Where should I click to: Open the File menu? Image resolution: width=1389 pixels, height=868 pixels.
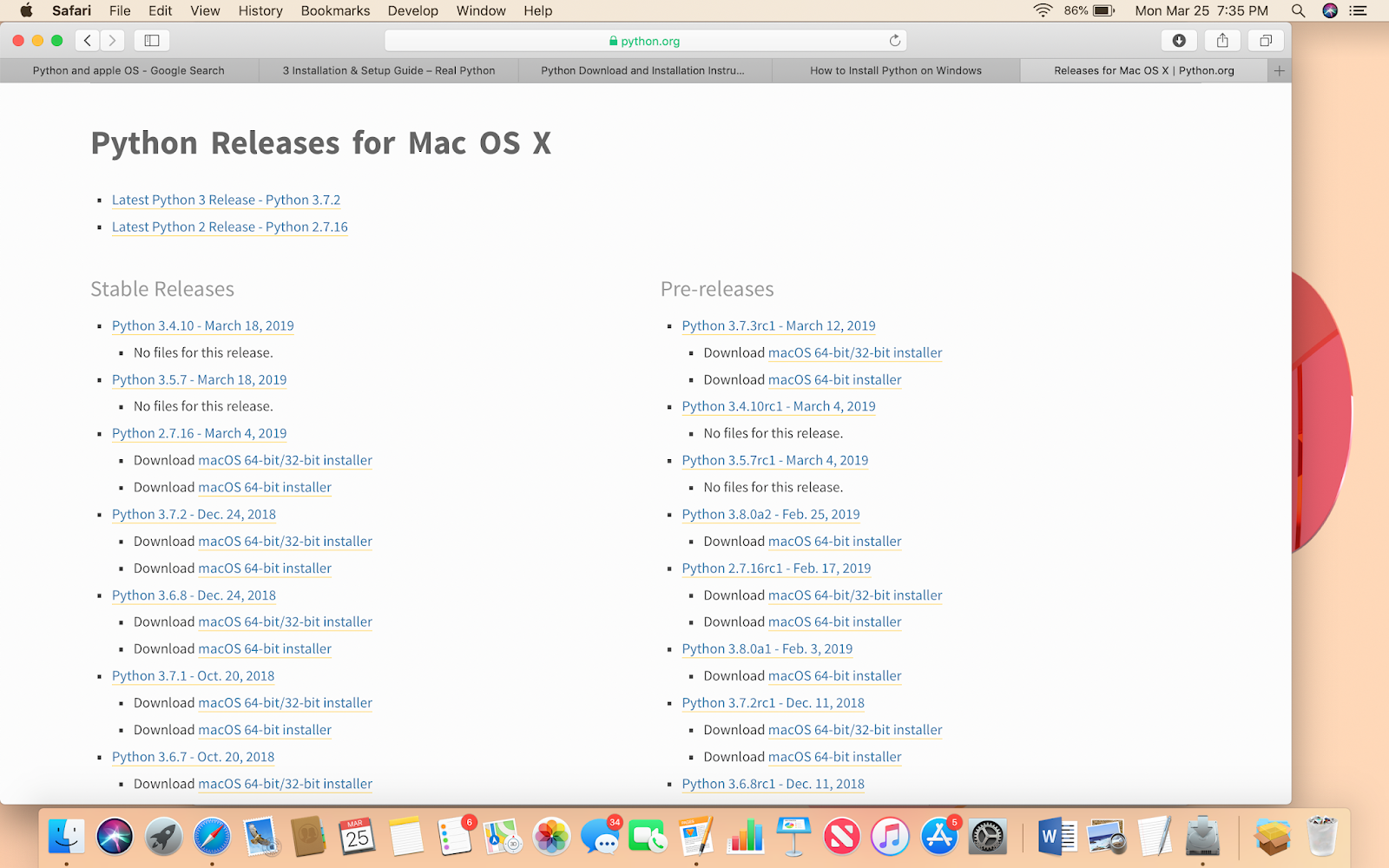click(120, 10)
